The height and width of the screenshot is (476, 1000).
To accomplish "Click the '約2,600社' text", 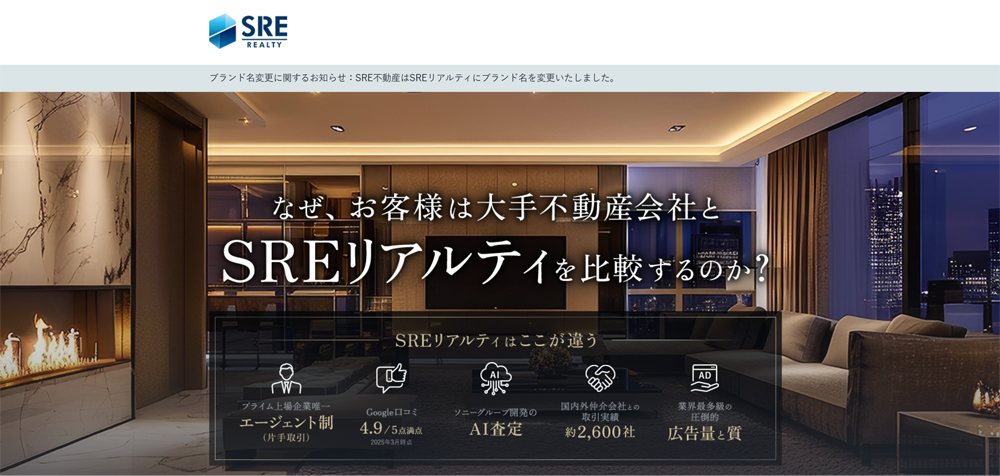I will tap(599, 432).
